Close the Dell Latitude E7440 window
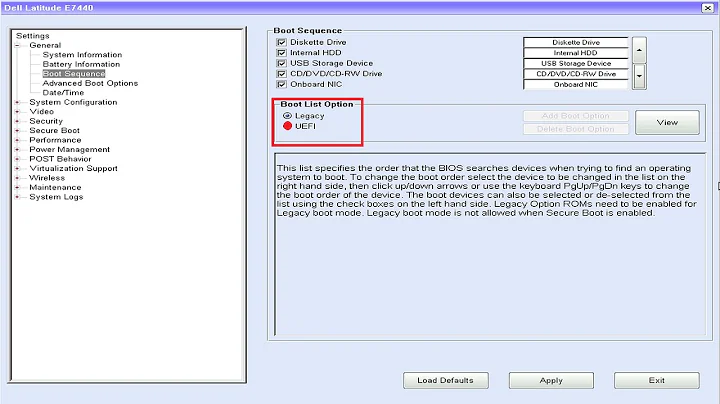The height and width of the screenshot is (404, 720). click(707, 8)
